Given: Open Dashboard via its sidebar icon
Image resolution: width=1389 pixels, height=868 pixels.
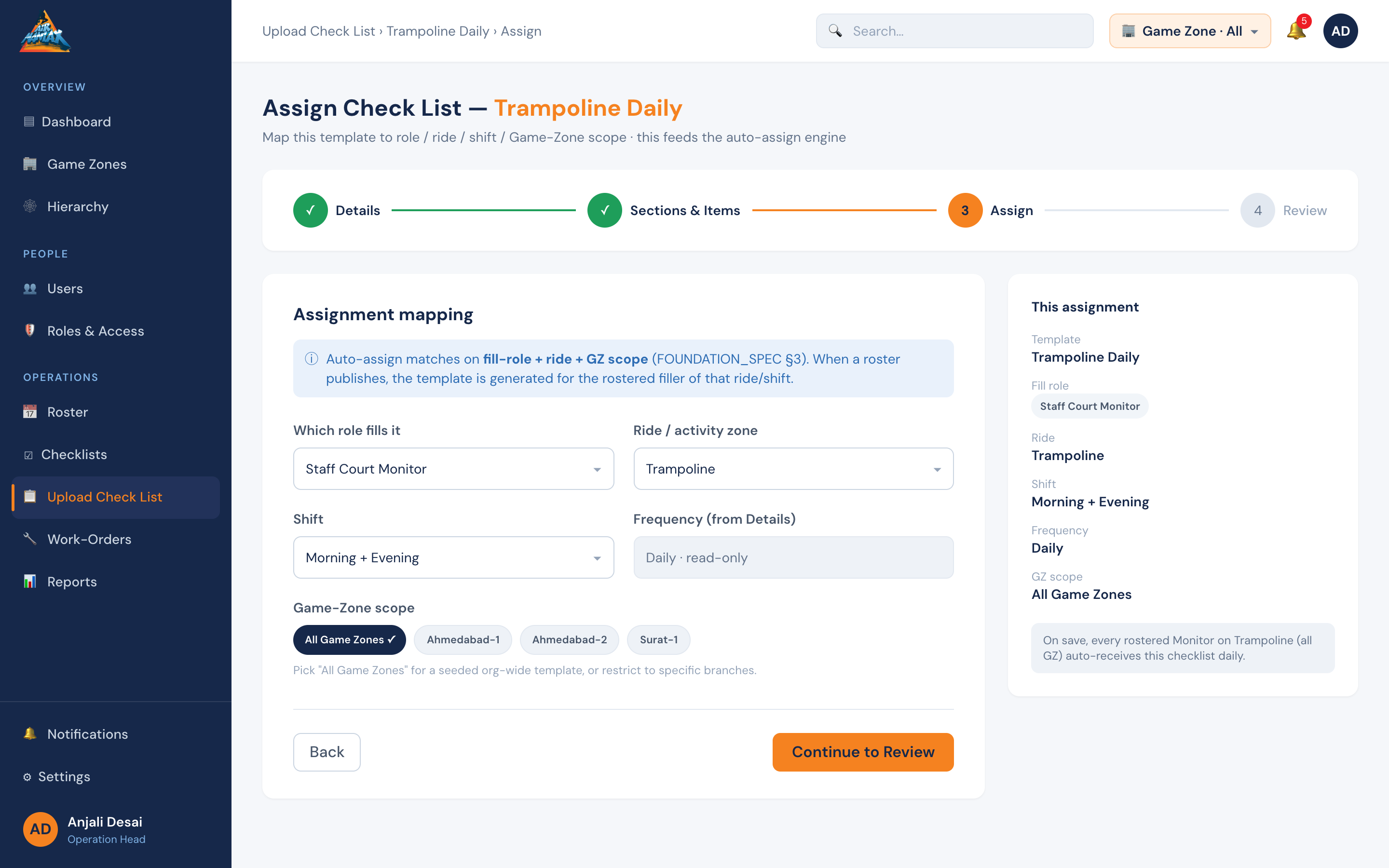Looking at the screenshot, I should [29, 122].
